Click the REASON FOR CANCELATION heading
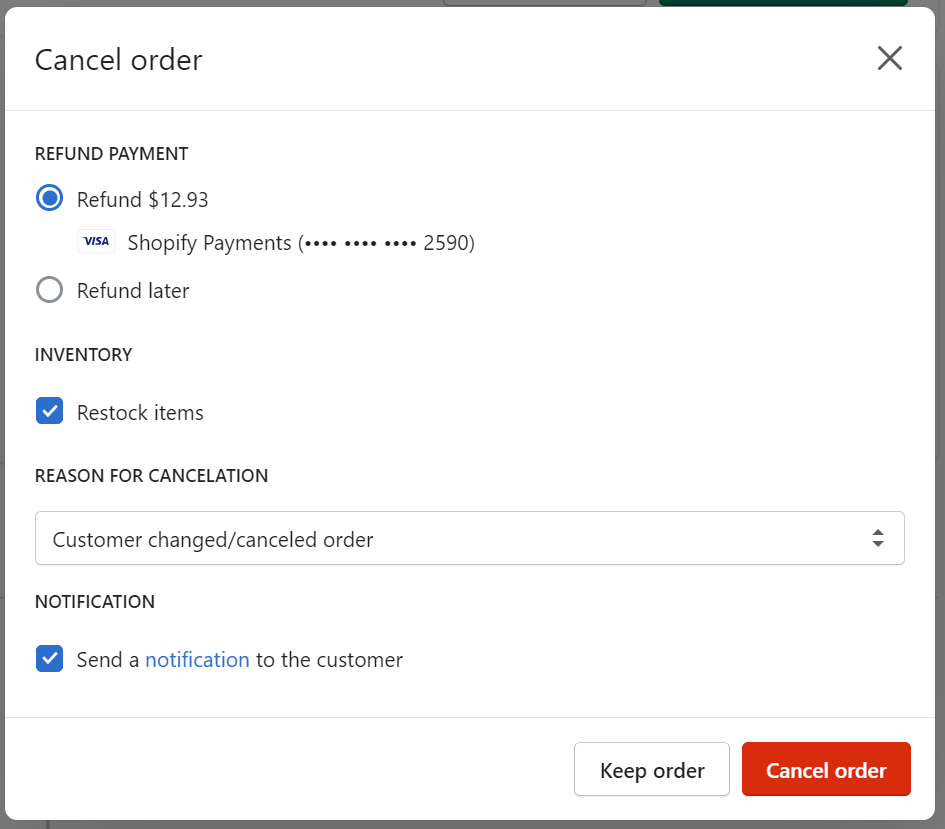 [151, 476]
